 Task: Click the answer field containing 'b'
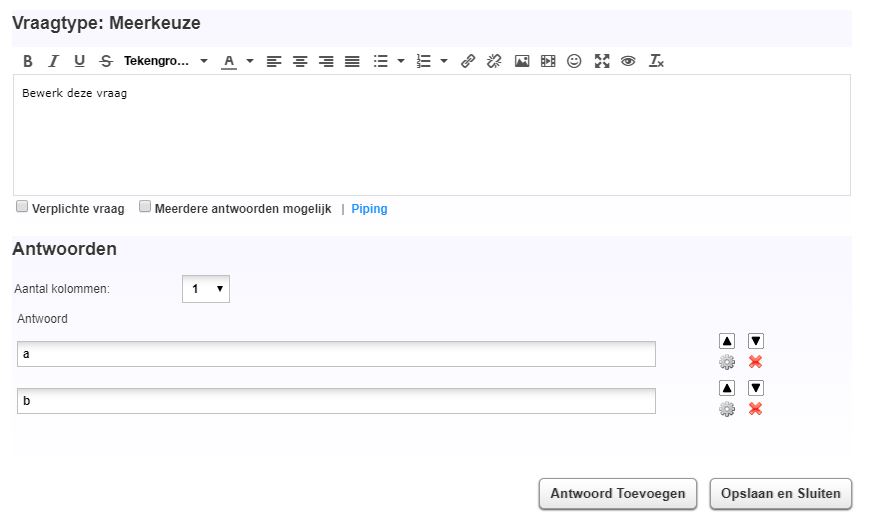[336, 401]
